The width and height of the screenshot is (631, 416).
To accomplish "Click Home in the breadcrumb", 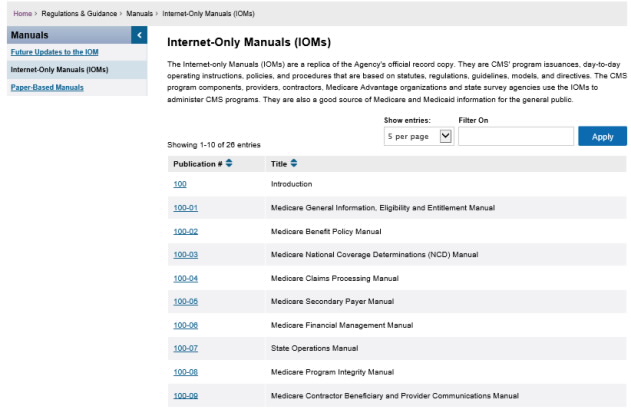I will point(22,12).
